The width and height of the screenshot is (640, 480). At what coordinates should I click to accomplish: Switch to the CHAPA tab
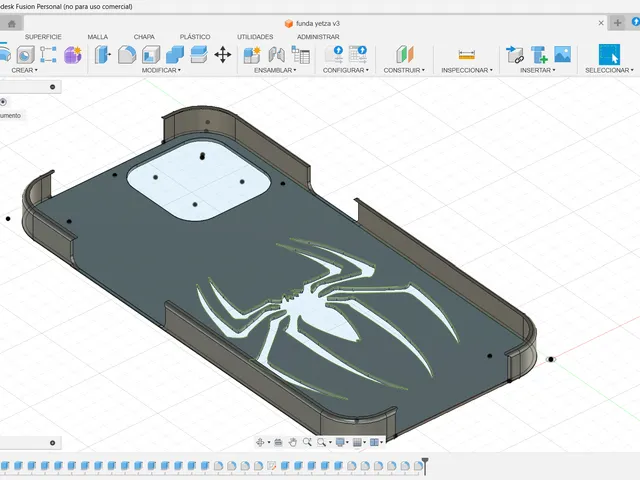144,37
